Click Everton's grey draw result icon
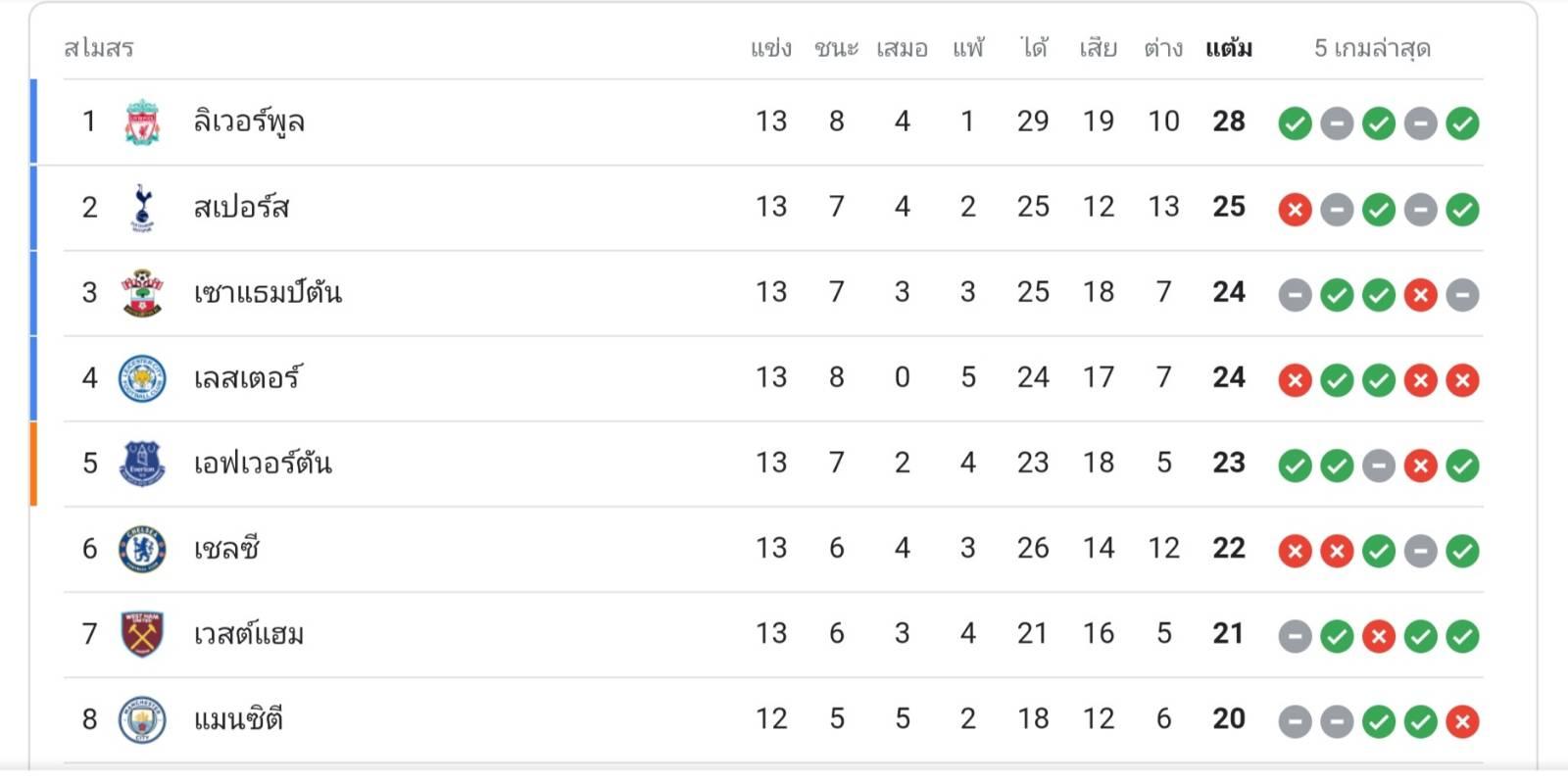 (x=1379, y=465)
